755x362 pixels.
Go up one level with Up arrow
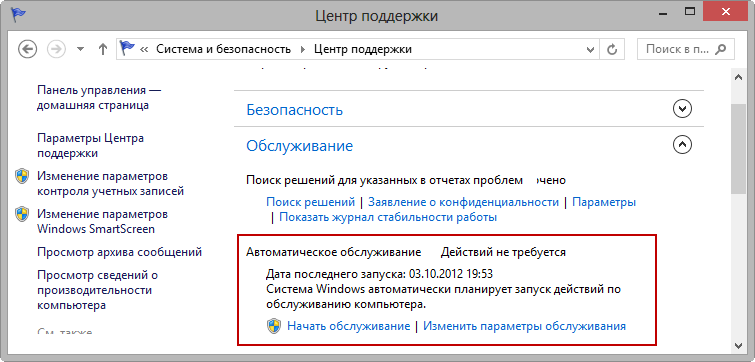102,49
